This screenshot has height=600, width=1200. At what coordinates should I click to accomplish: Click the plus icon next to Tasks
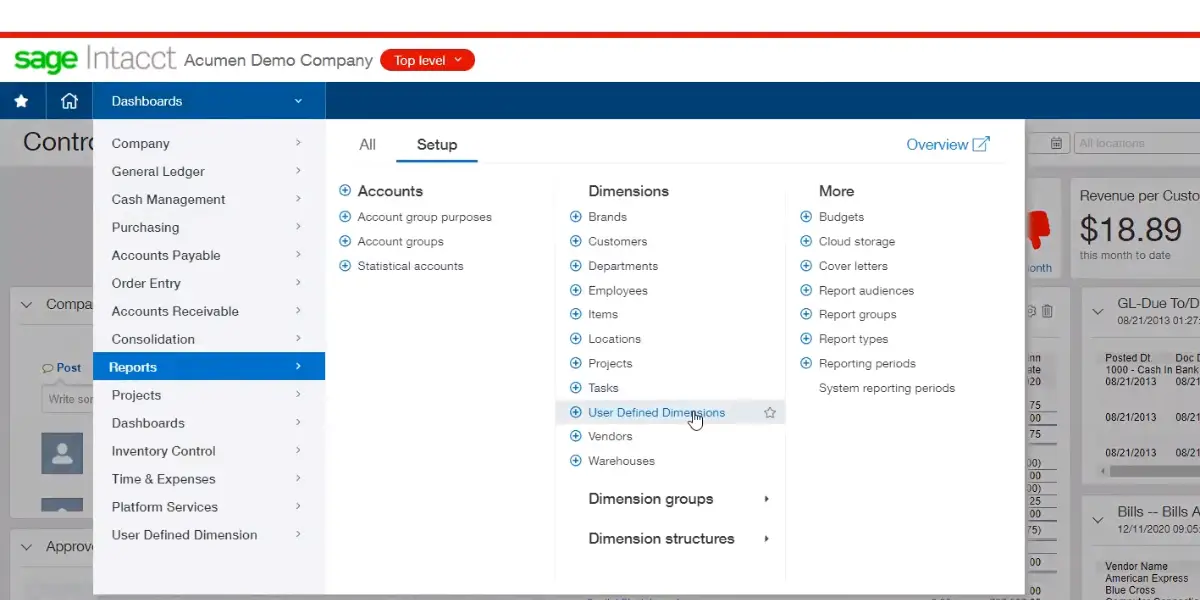pyautogui.click(x=575, y=388)
